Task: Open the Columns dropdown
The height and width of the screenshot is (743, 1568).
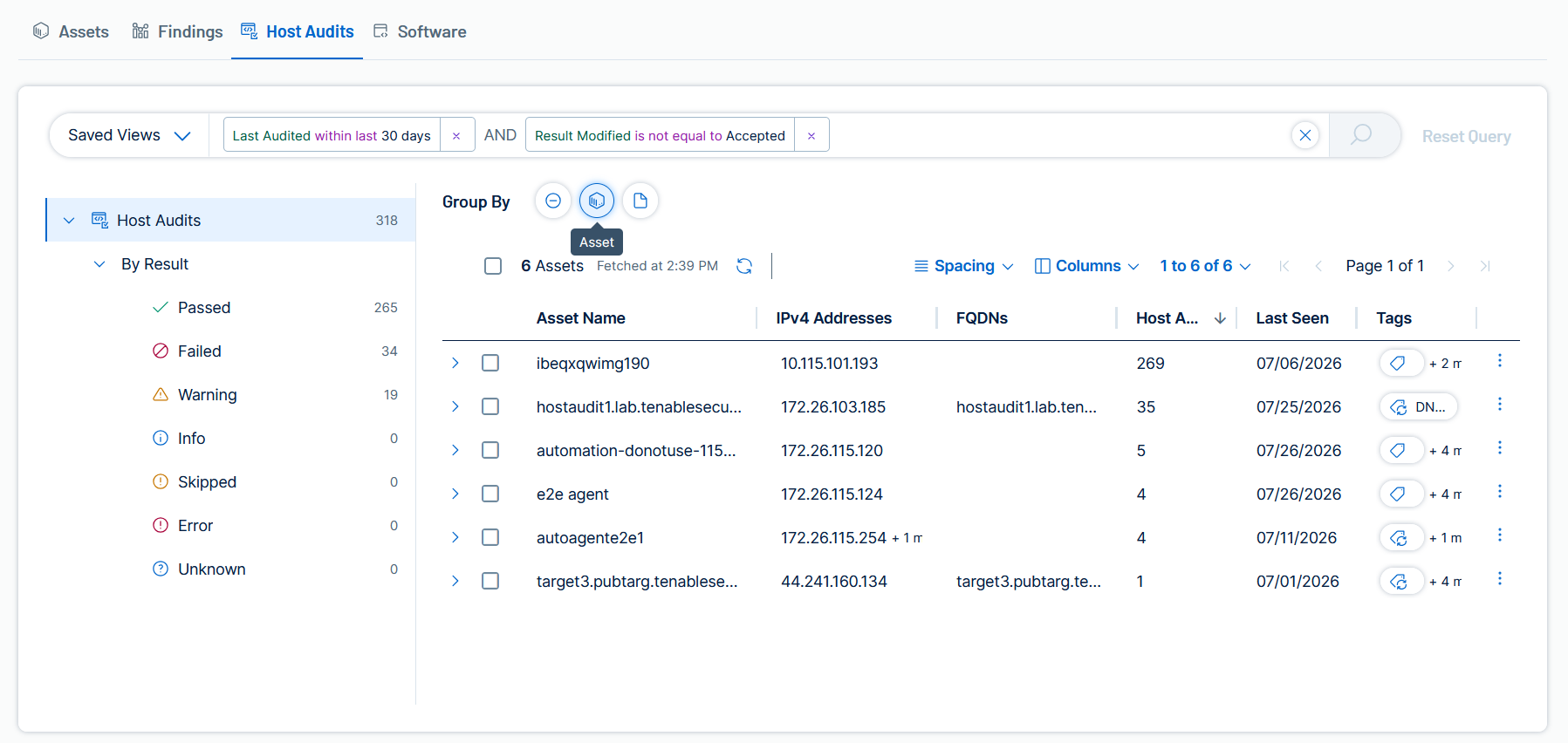Action: pos(1087,266)
